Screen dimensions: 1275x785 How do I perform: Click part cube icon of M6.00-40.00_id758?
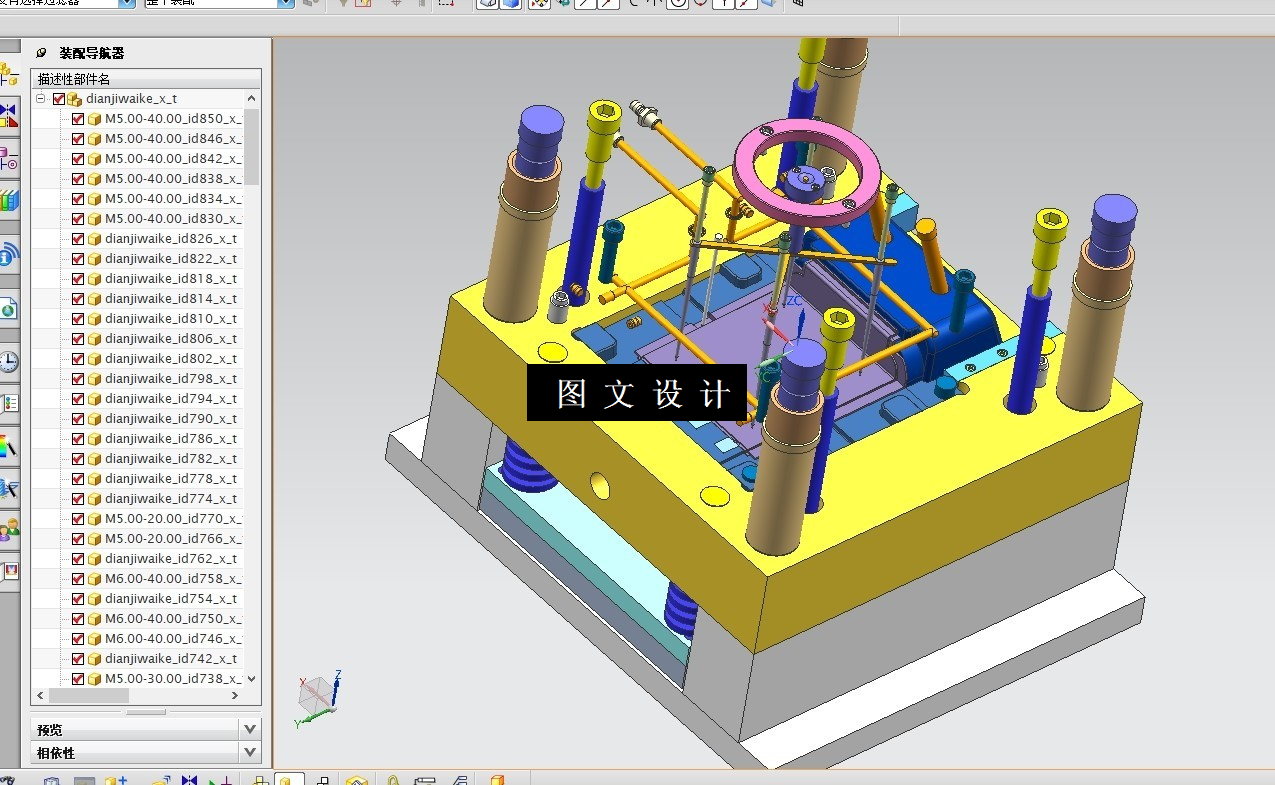[95, 579]
